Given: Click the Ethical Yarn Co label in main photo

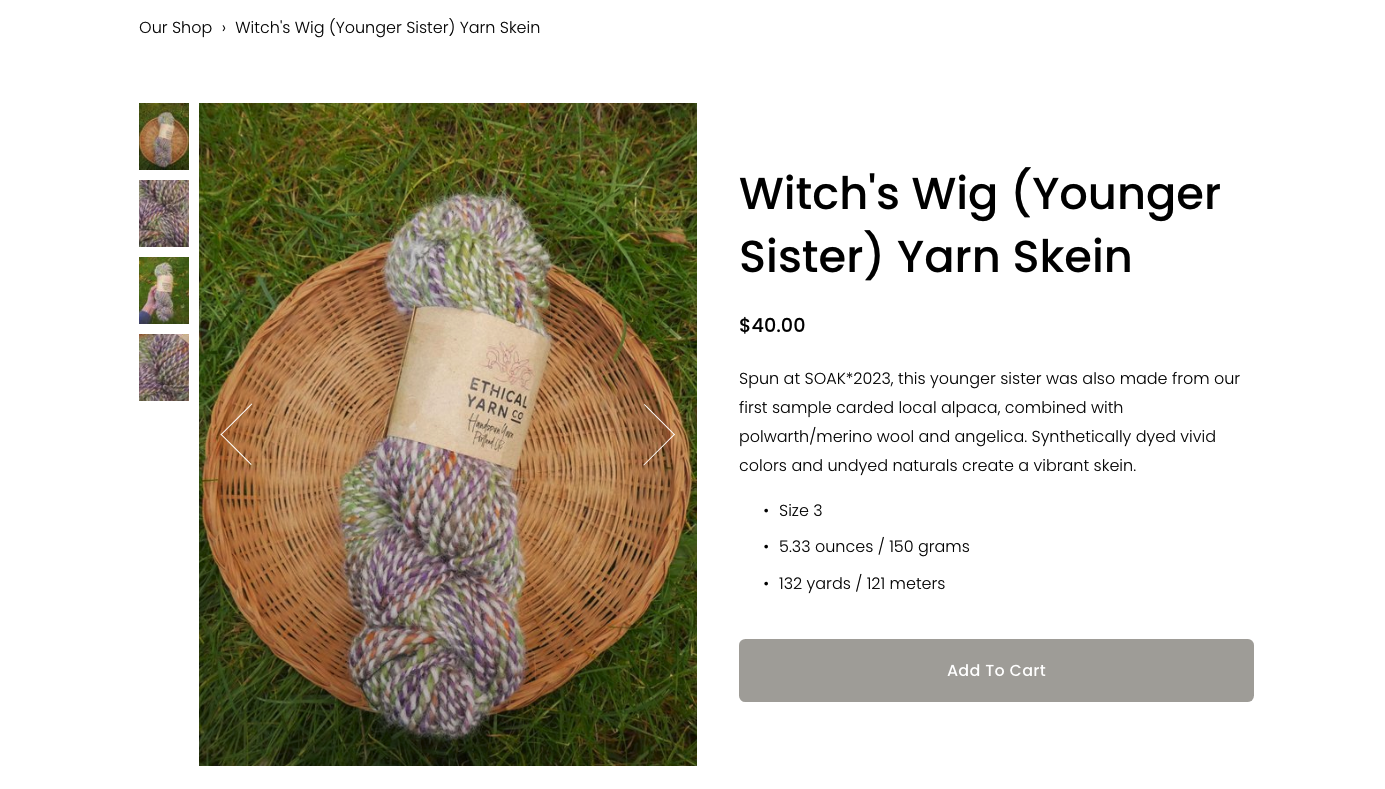Looking at the screenshot, I should tap(468, 389).
